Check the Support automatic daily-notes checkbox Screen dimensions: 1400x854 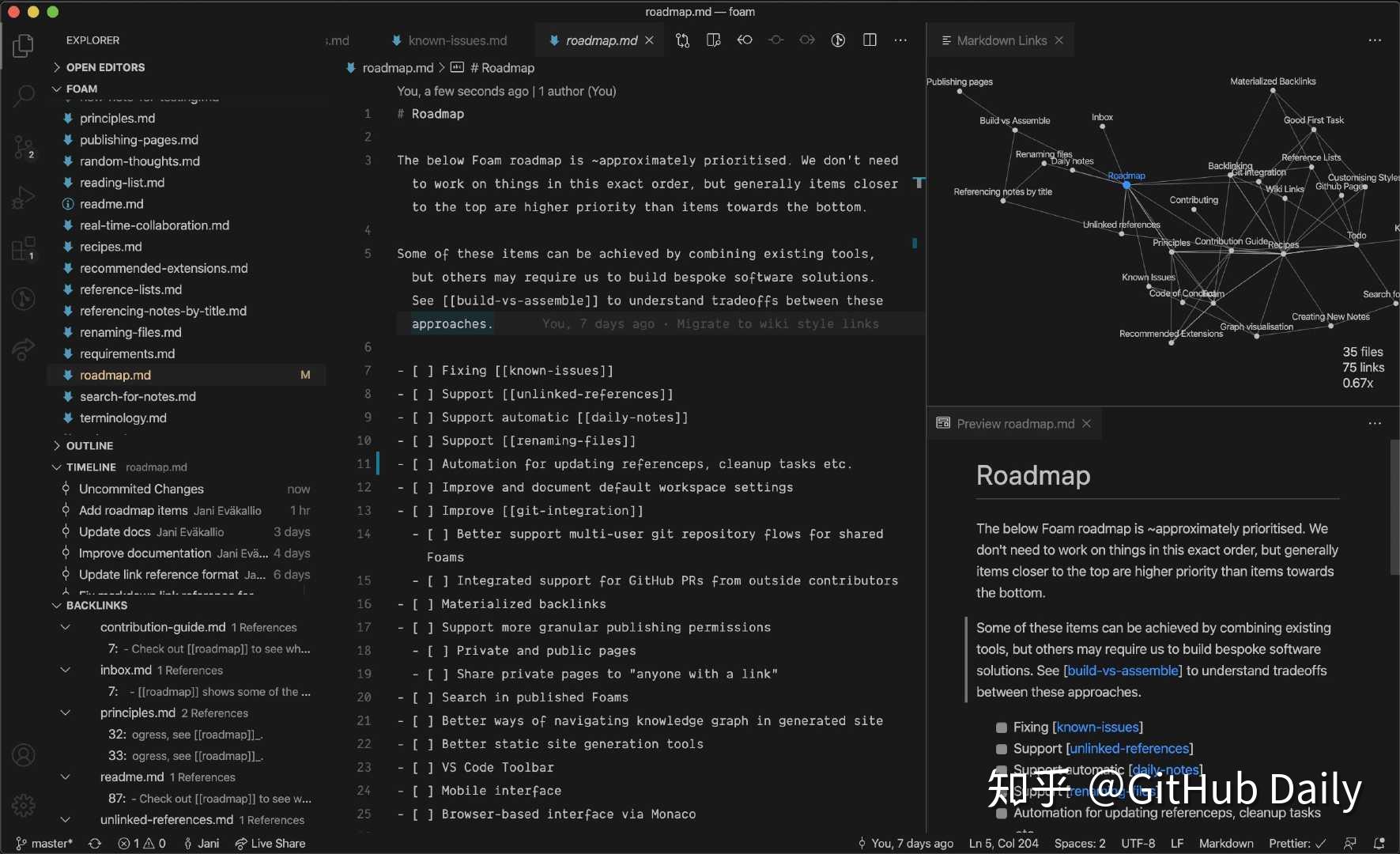coord(1002,771)
